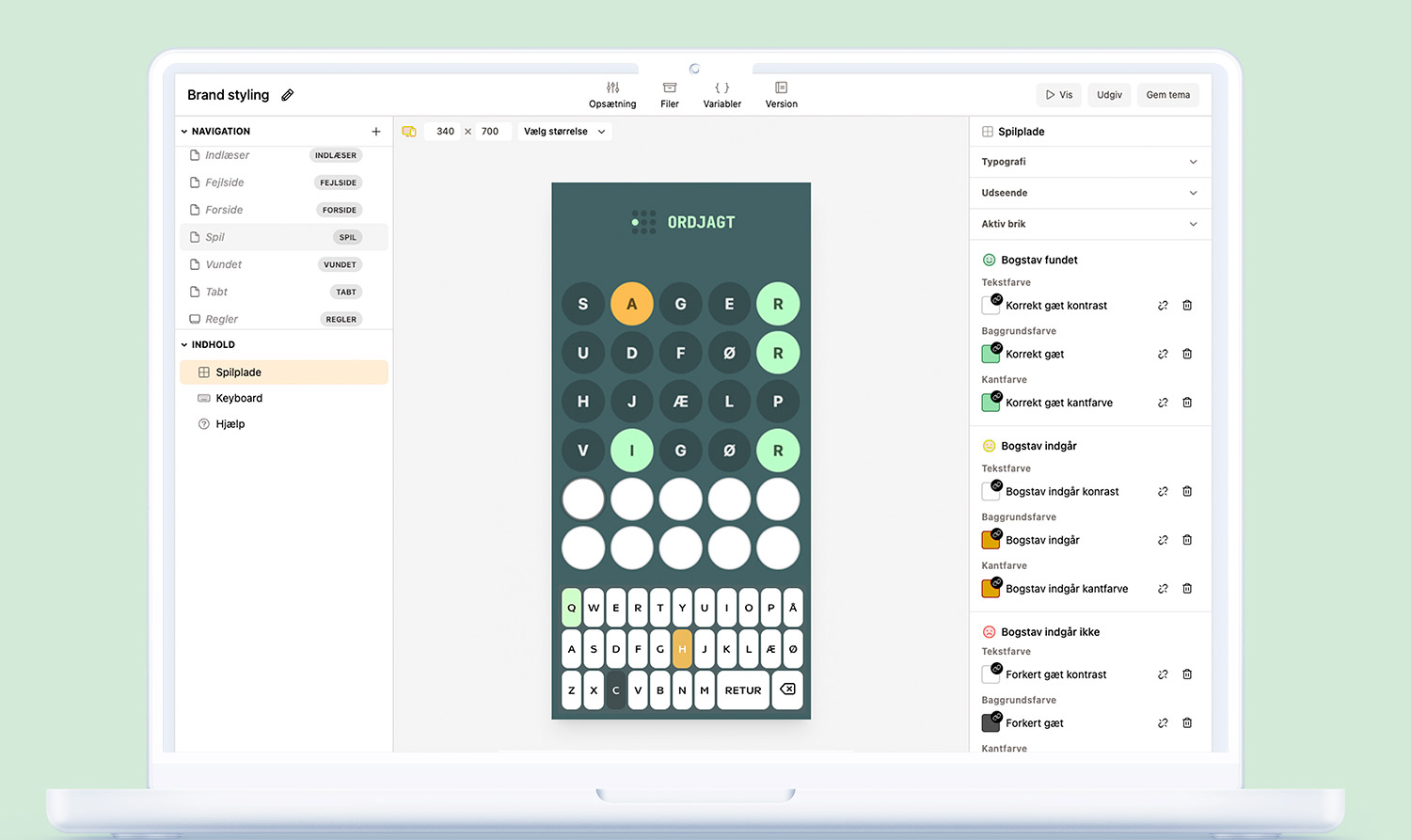Expand the Typografi section
1411x840 pixels.
tap(1089, 162)
